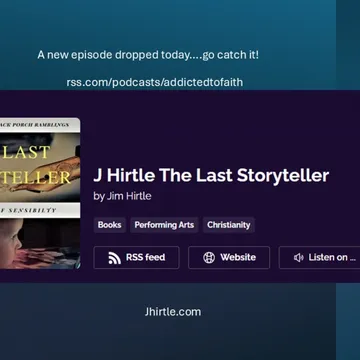Click the author name Jim Hirtle
Screen dimensions: 360x360
[x=129, y=196]
